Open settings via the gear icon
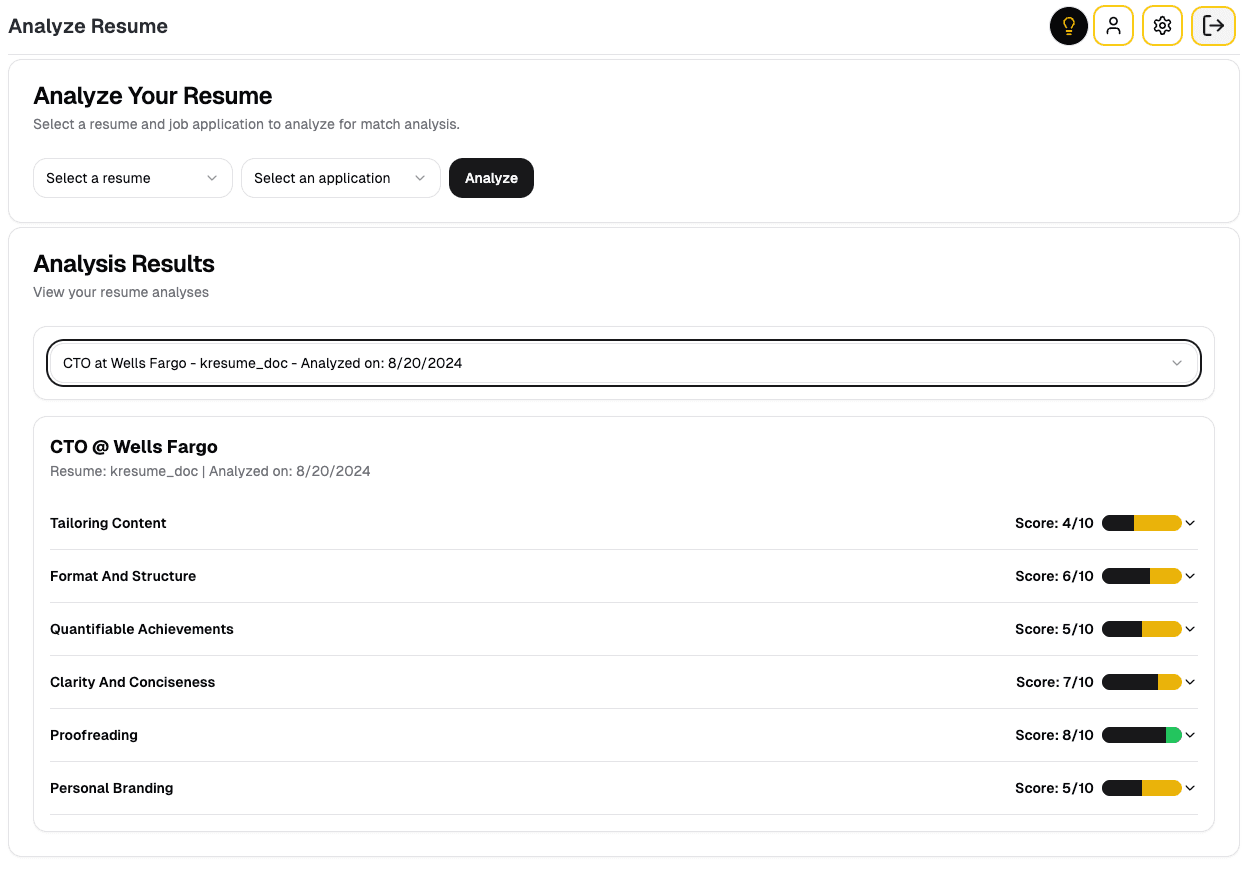Image resolution: width=1246 pixels, height=872 pixels. (1162, 26)
